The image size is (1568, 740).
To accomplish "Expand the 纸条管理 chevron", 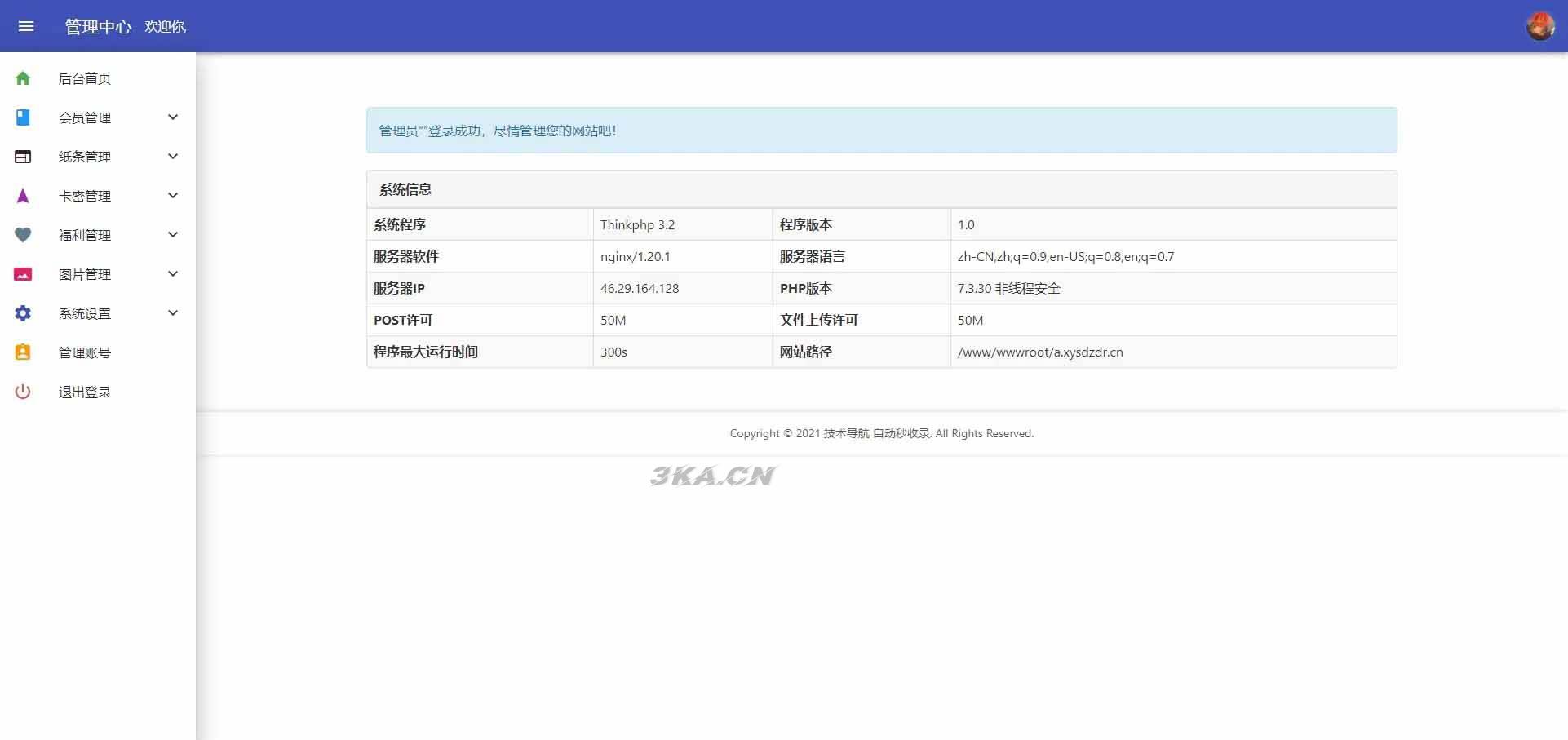I will (x=173, y=157).
